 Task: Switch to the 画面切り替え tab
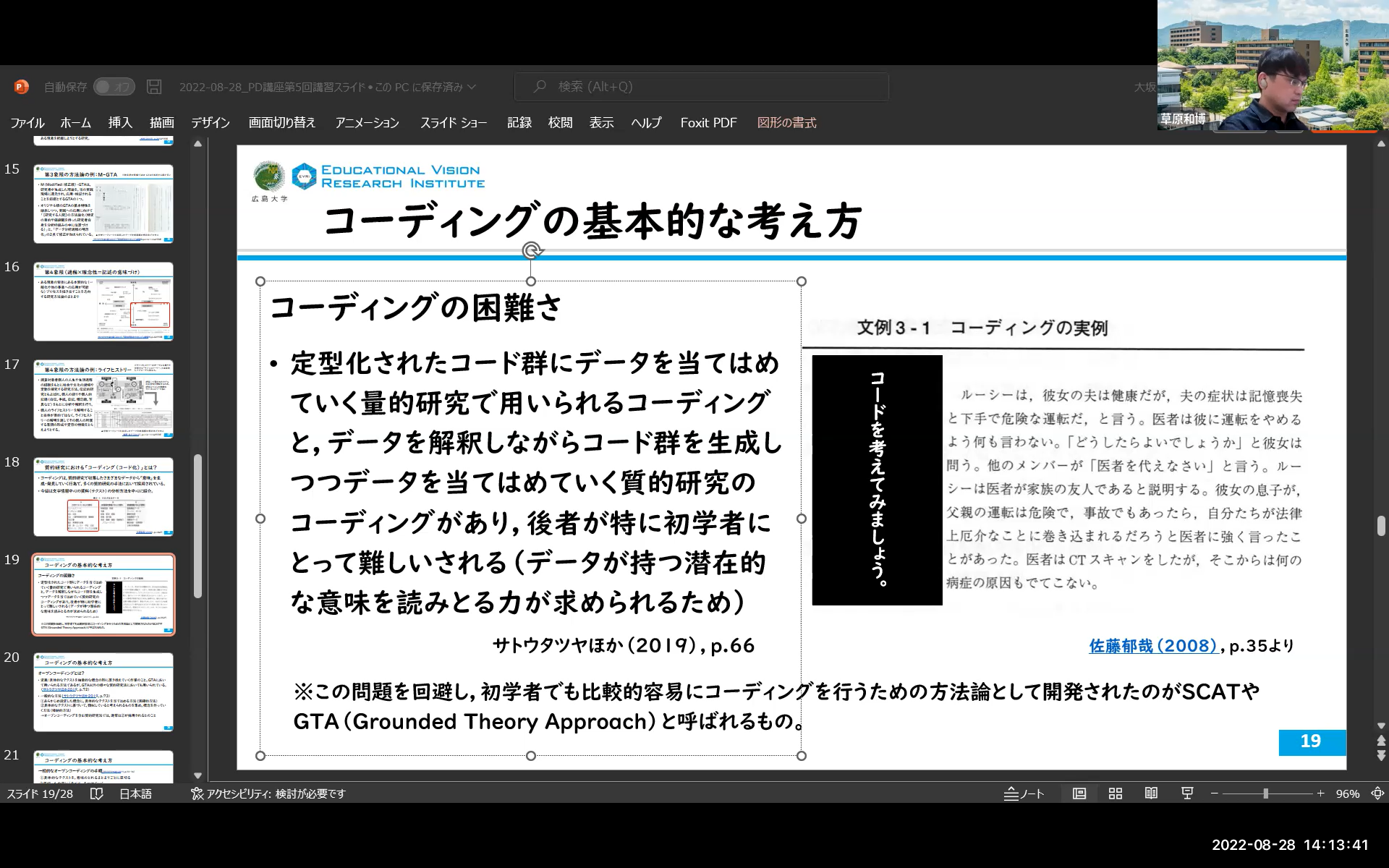[282, 123]
